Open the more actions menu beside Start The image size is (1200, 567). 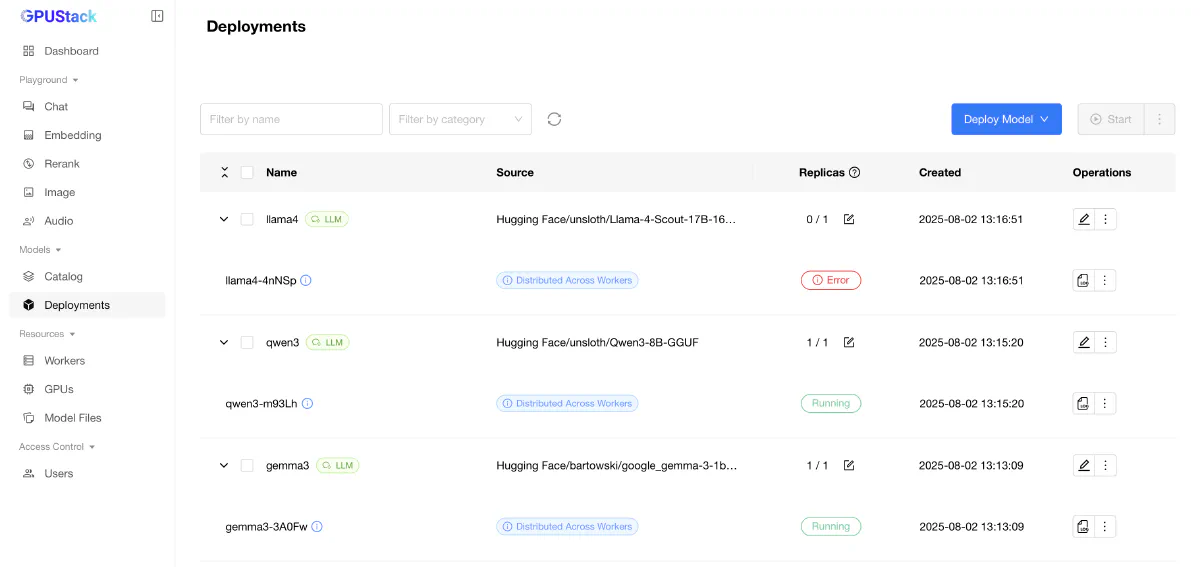pos(1159,119)
